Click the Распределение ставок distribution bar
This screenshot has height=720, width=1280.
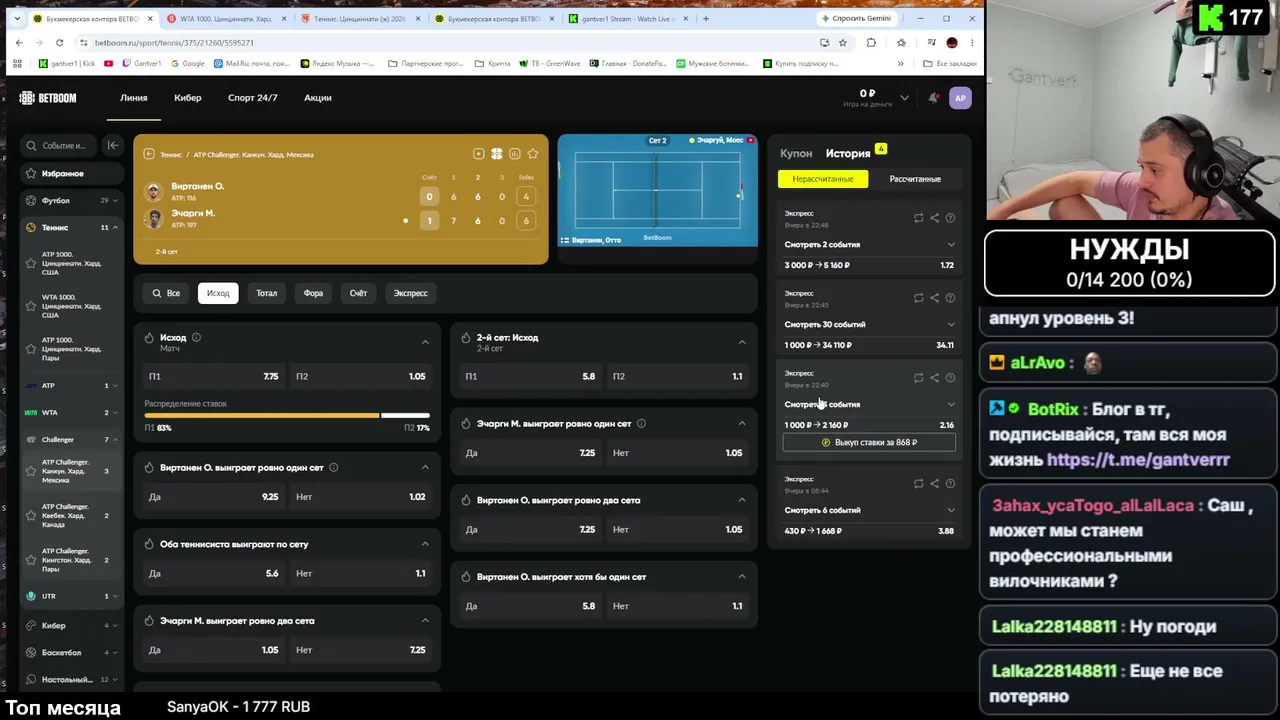(287, 415)
